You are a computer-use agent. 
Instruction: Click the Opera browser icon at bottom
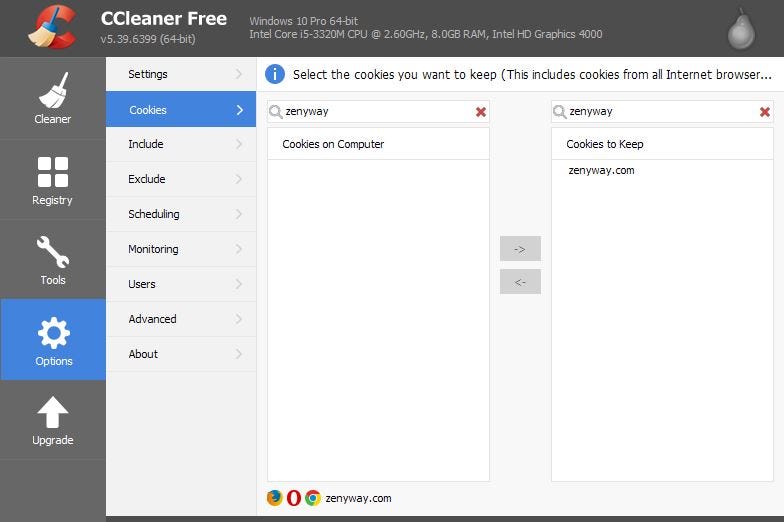coord(294,498)
